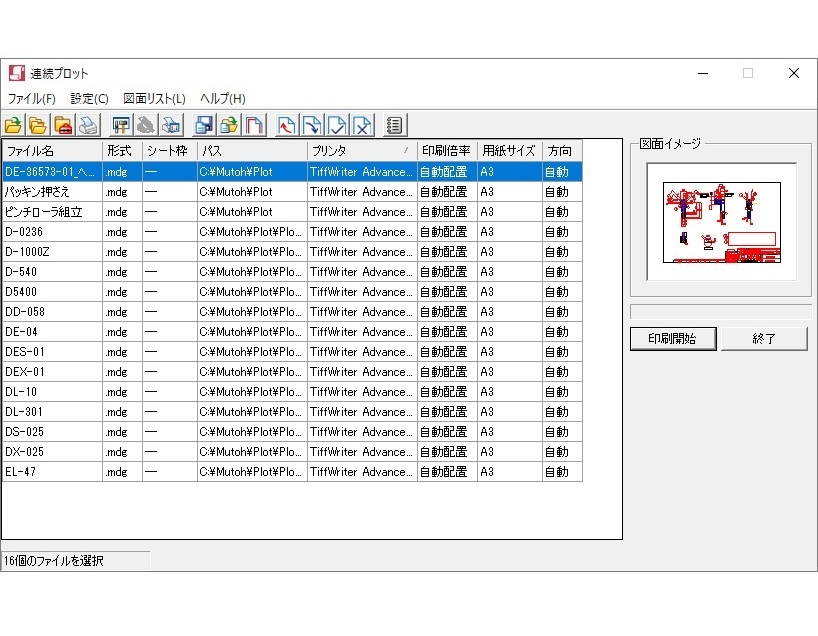Sort by ファイル名 column header

coord(52,151)
